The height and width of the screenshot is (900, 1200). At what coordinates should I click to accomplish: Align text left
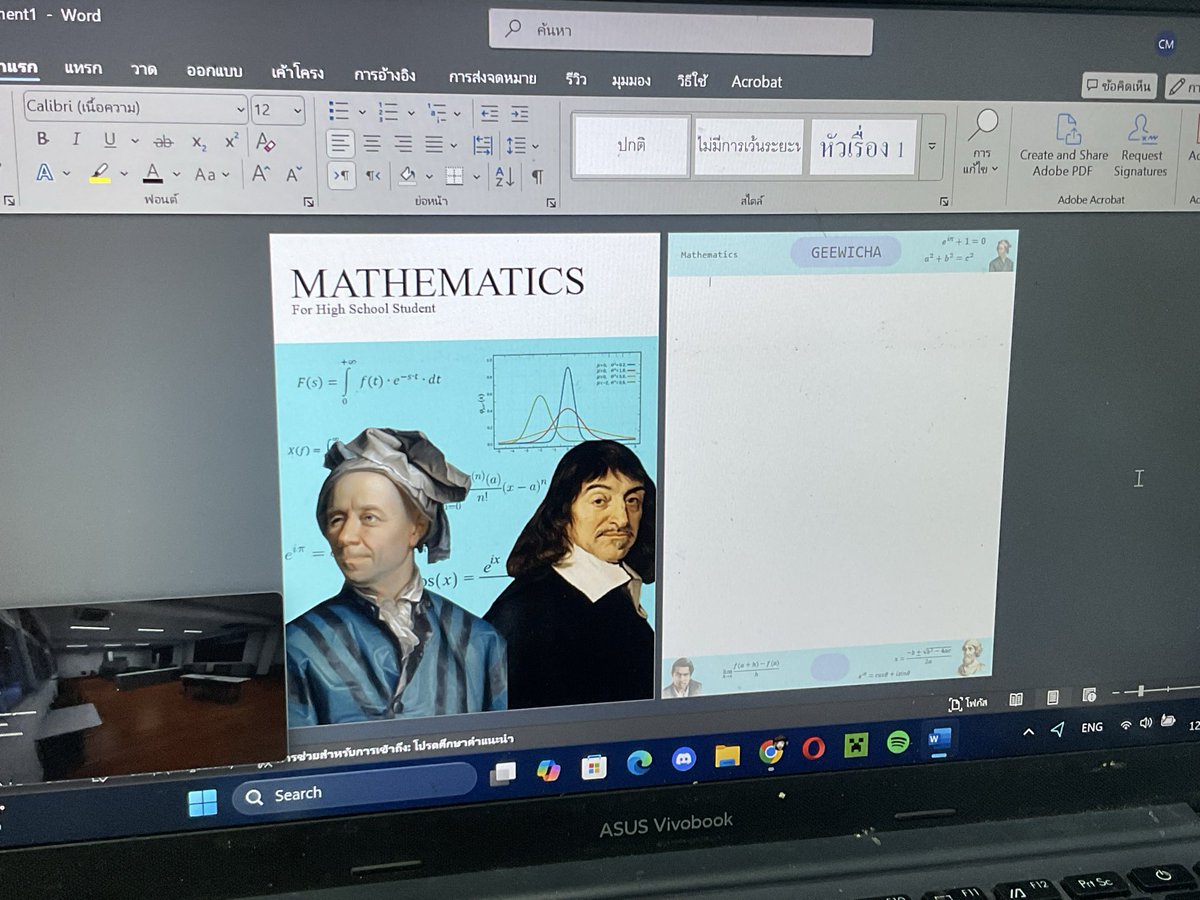click(x=341, y=143)
